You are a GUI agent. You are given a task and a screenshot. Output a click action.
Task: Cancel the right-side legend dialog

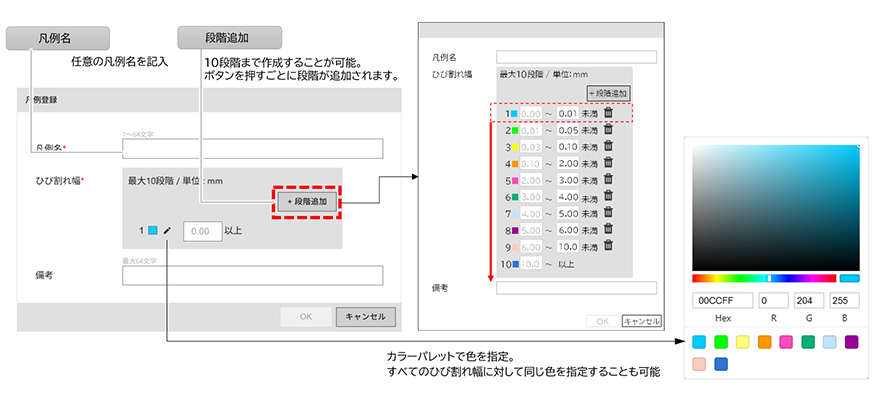640,321
